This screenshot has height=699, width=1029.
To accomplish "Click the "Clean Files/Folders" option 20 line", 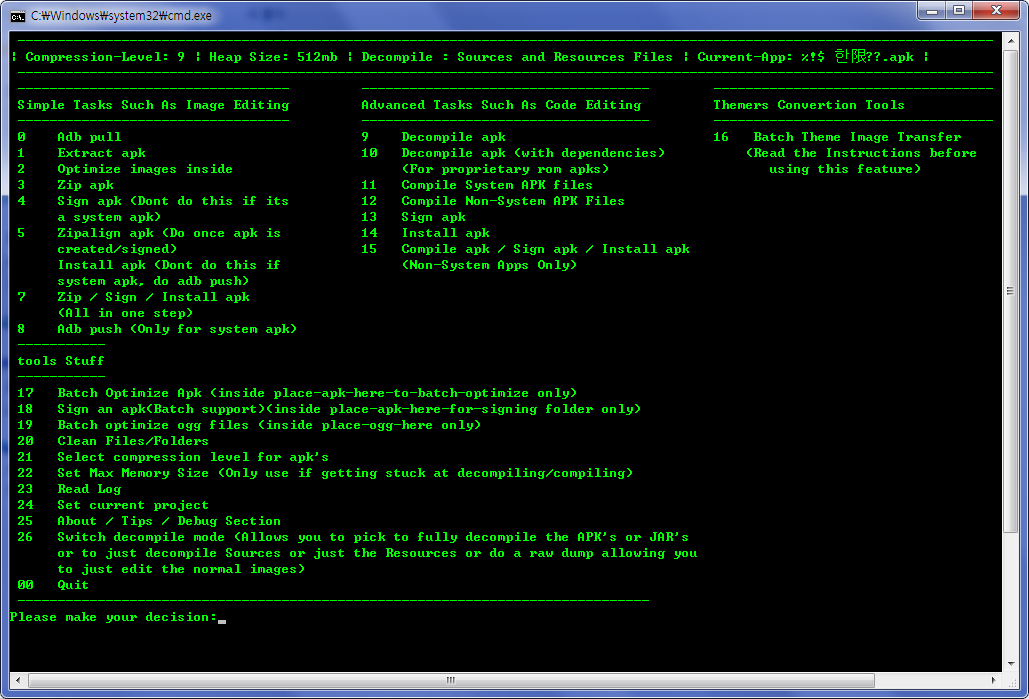I will (x=132, y=441).
